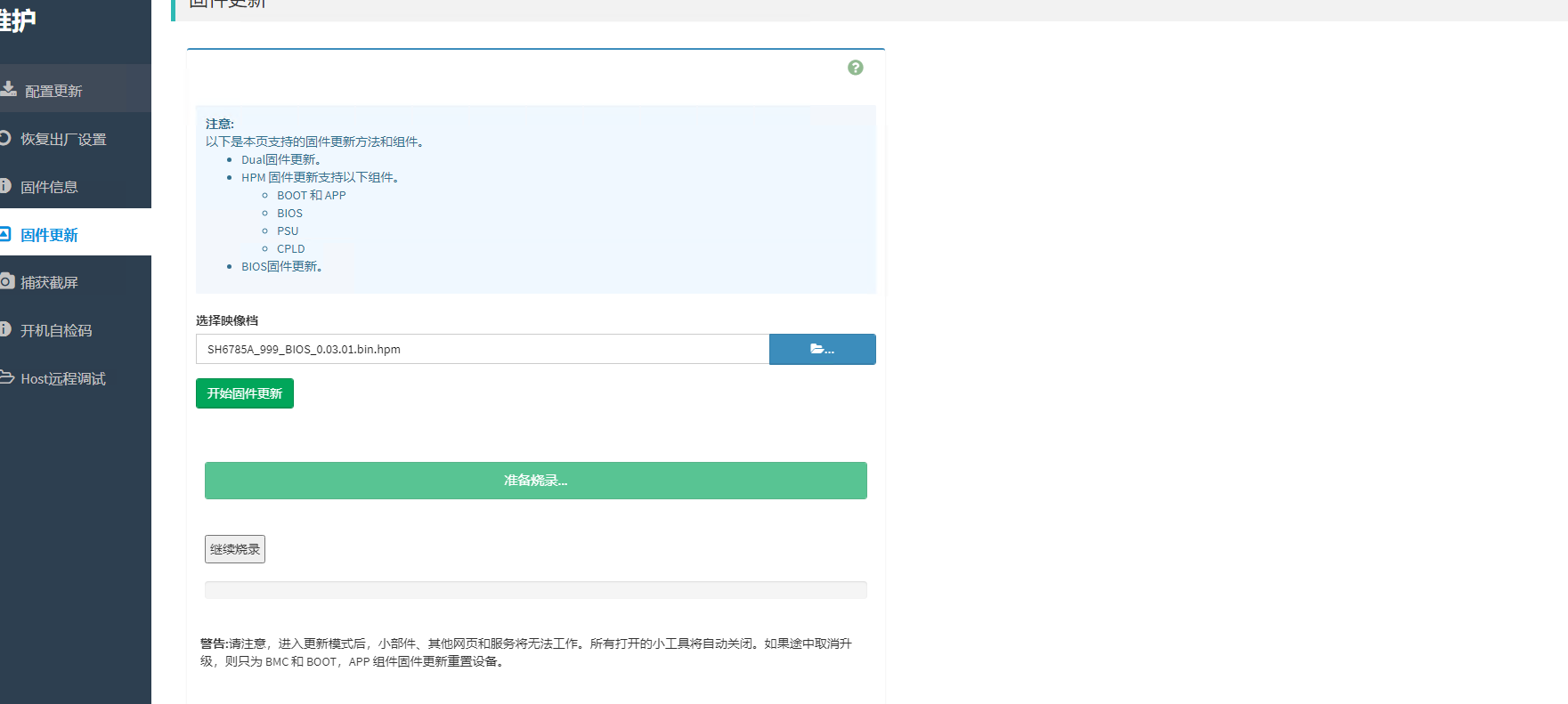Go to the 恢复出厂设置 page
This screenshot has width=1568, height=704.
point(63,139)
